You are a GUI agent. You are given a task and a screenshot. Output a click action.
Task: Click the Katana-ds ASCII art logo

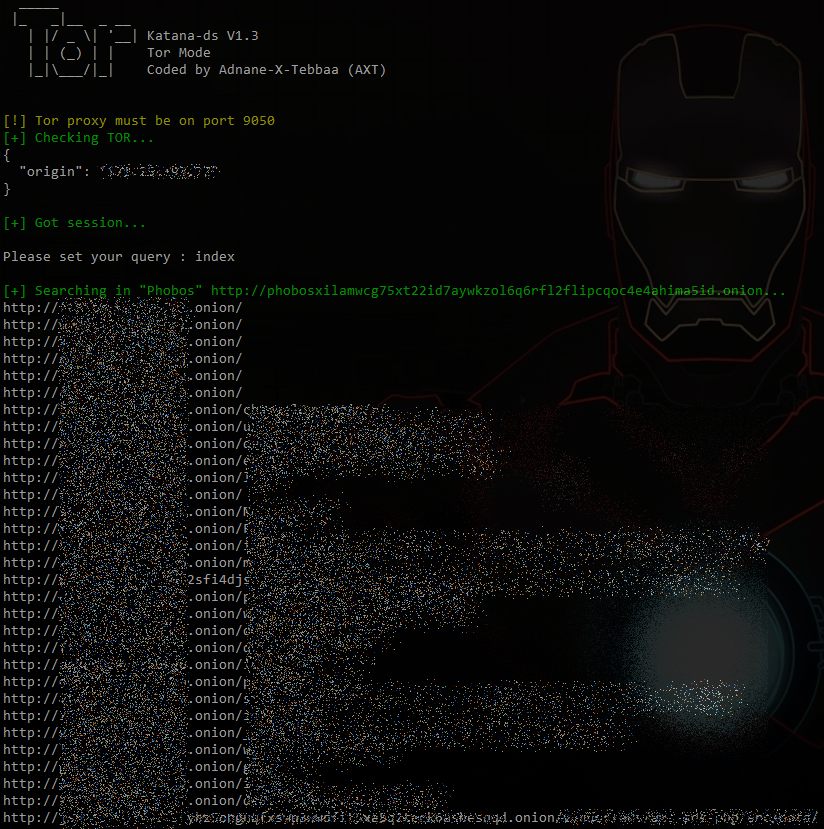[70, 52]
